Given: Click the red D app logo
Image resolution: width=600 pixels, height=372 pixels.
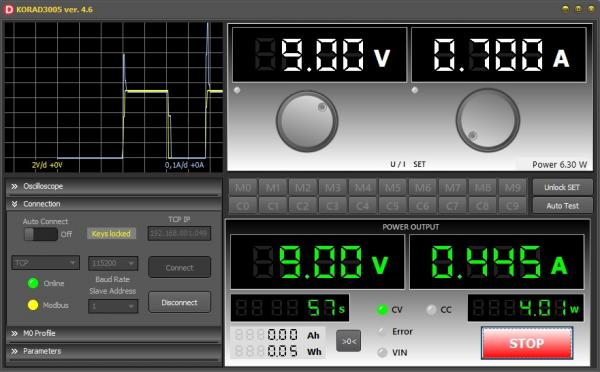Looking at the screenshot, I should 8,9.
